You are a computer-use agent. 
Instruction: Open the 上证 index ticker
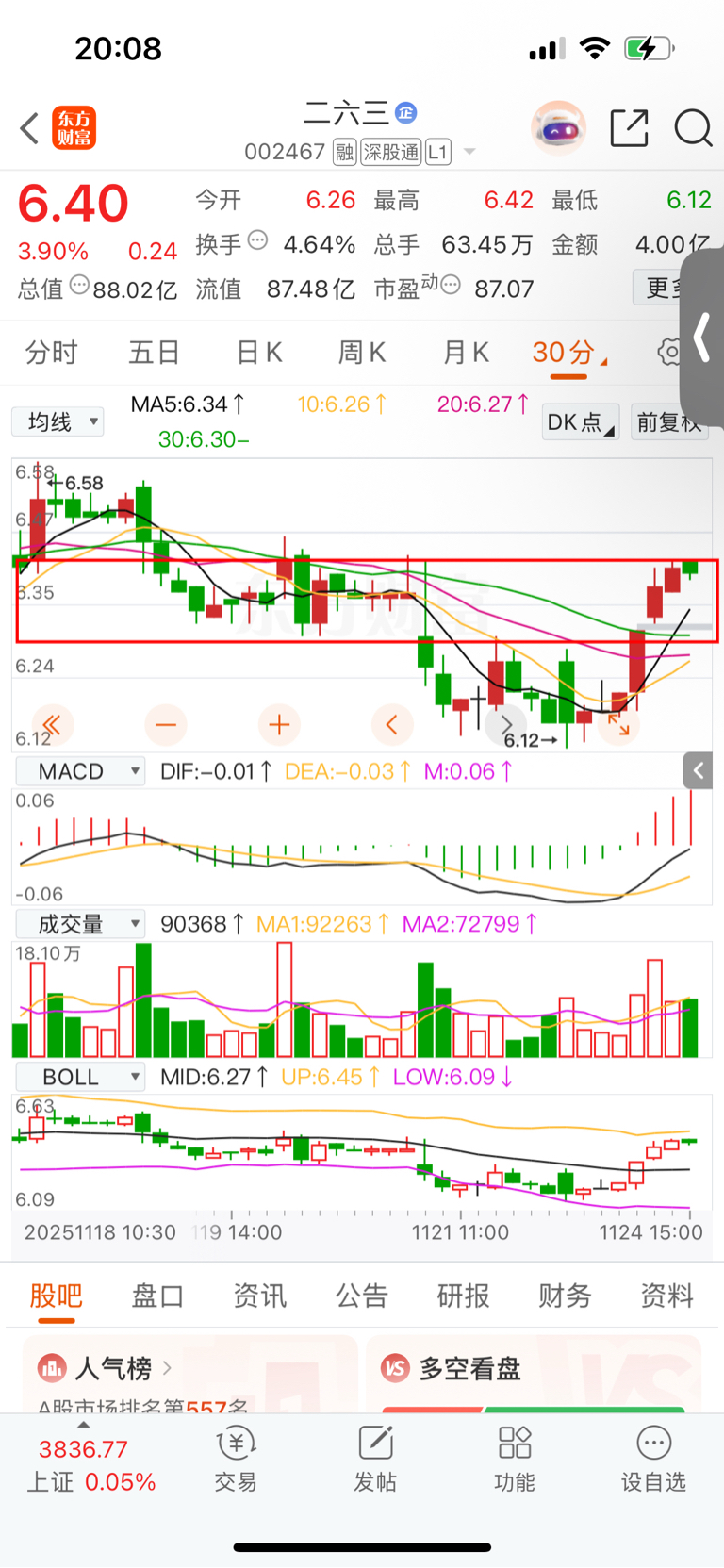tap(90, 1464)
